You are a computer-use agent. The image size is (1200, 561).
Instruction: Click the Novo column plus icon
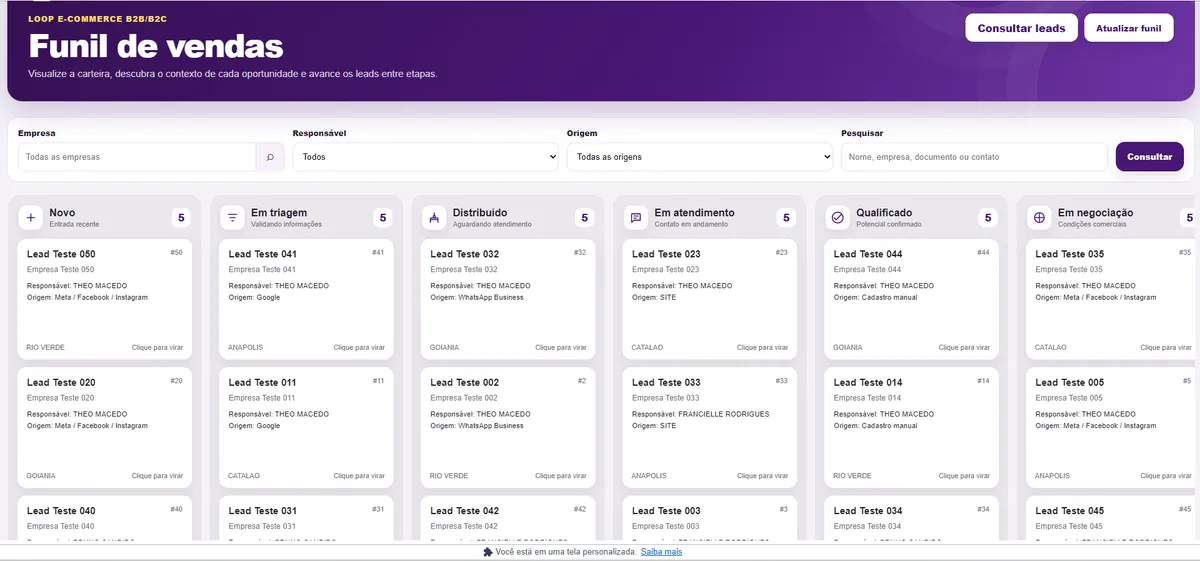[31, 217]
